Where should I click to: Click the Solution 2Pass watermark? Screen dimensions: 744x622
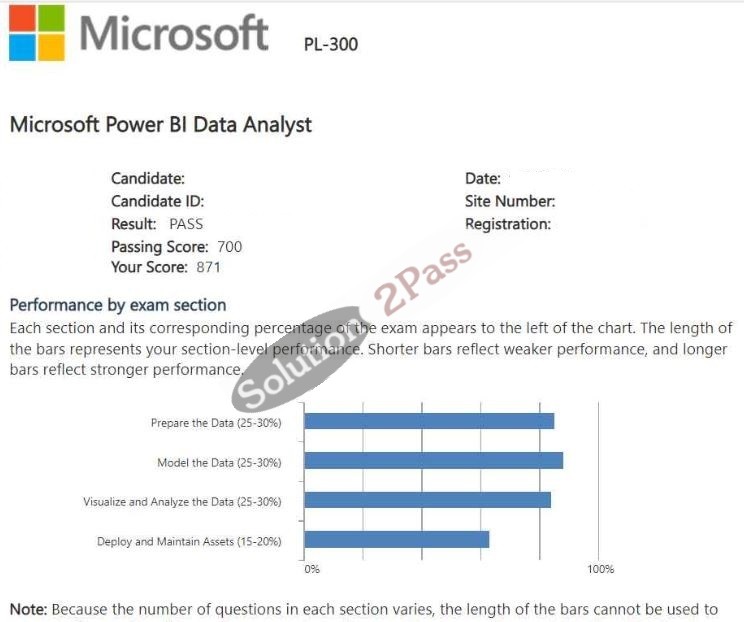[x=352, y=327]
